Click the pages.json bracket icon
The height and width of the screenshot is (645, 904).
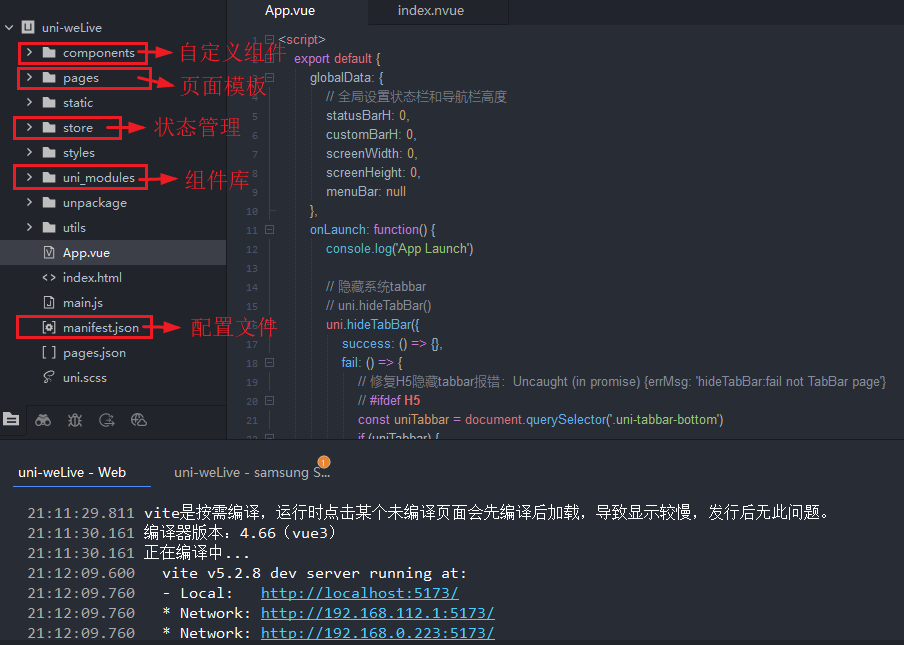pyautogui.click(x=49, y=352)
